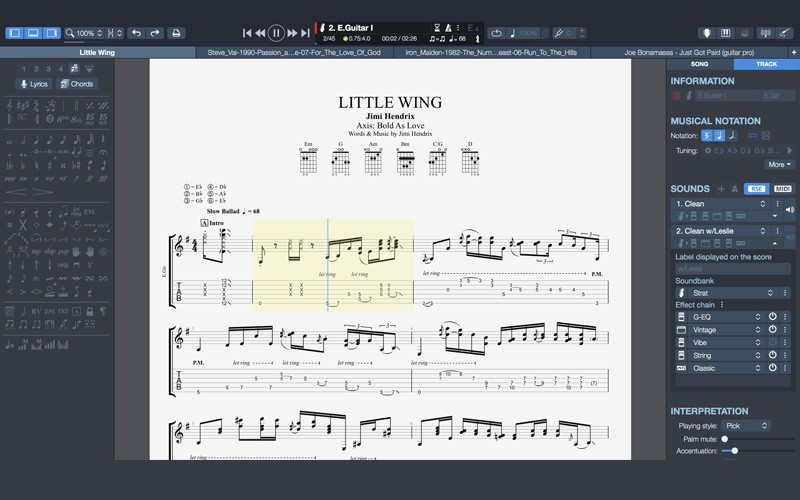Change the String effect selector

click(727, 355)
